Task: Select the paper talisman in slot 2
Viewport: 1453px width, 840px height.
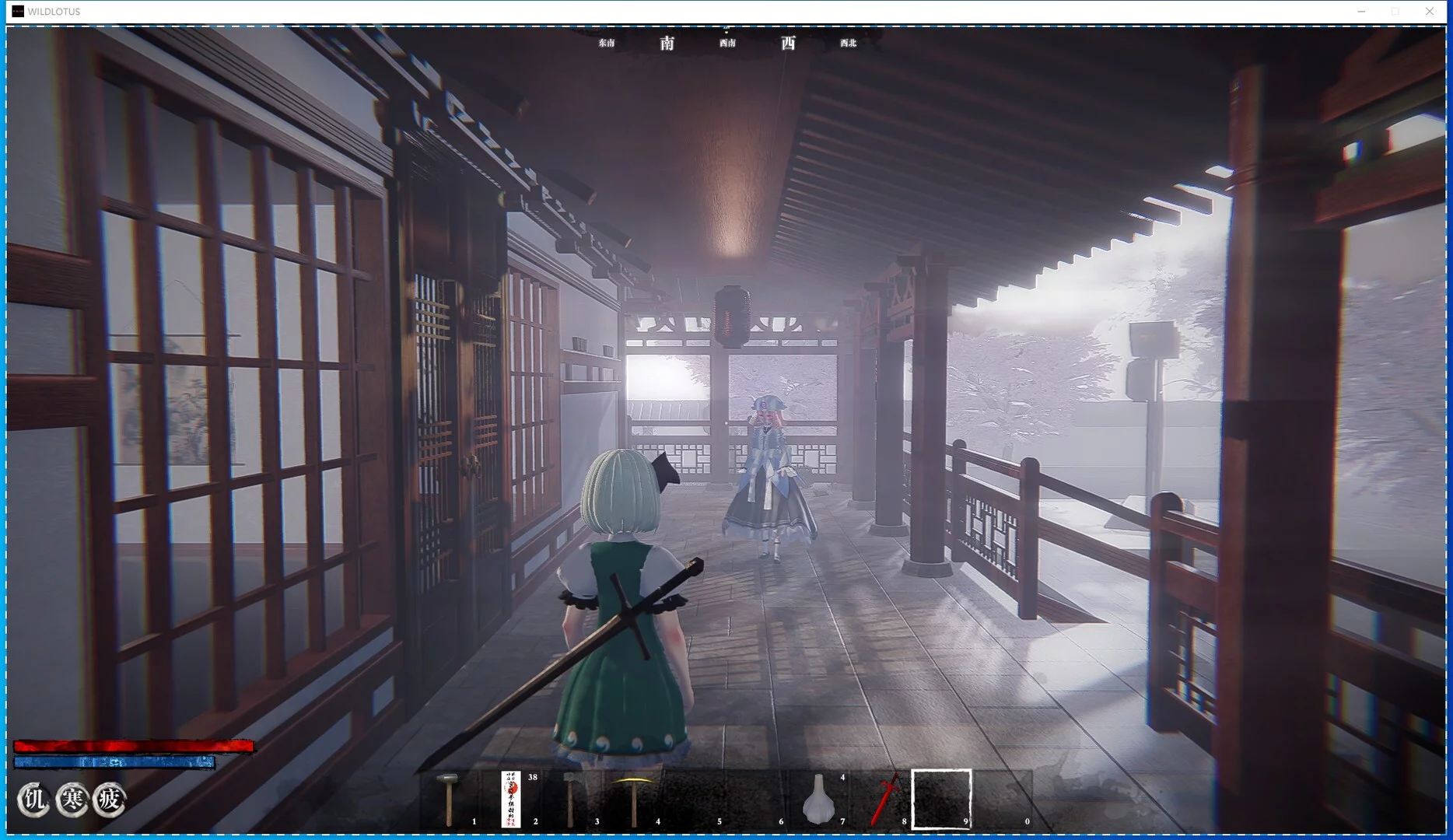Action: point(511,800)
